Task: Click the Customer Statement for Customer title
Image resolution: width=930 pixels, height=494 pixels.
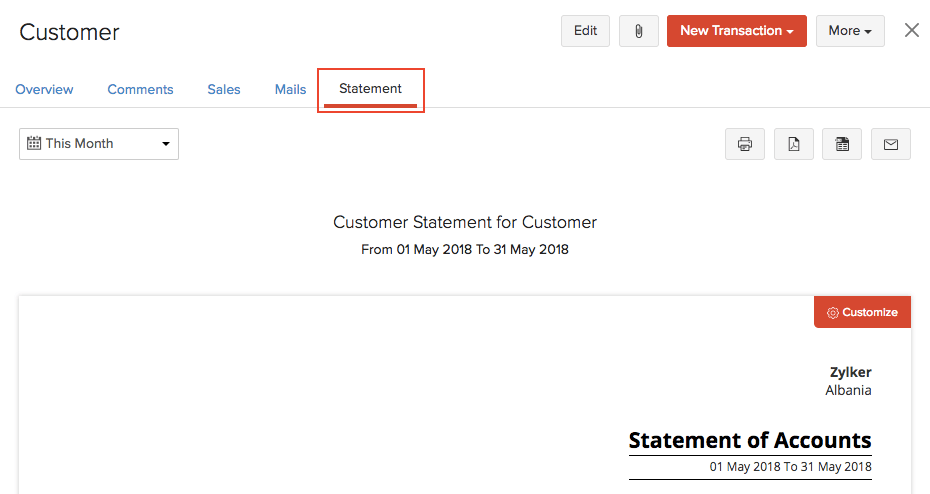Action: tap(465, 222)
